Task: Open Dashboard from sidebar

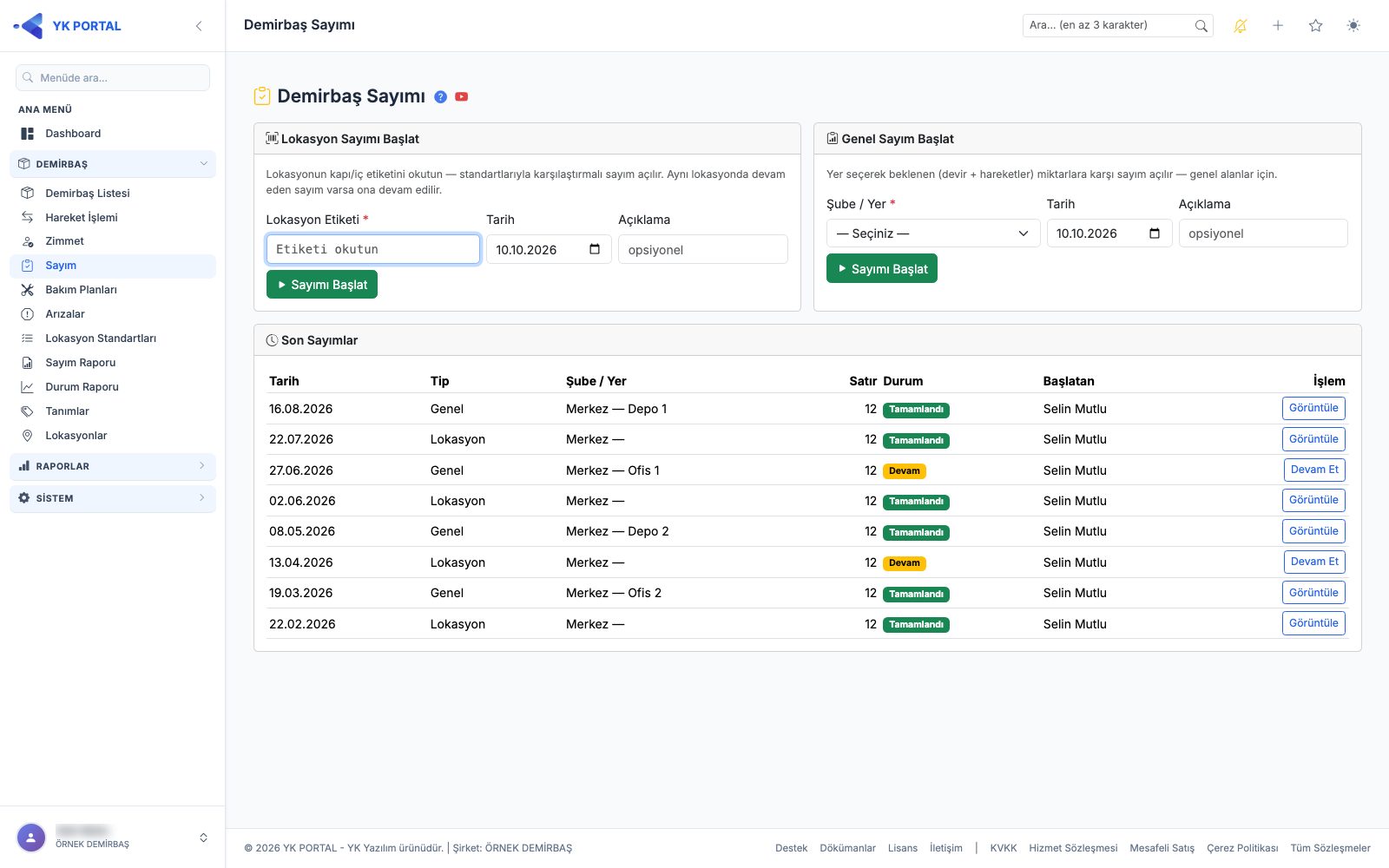Action: [x=113, y=134]
